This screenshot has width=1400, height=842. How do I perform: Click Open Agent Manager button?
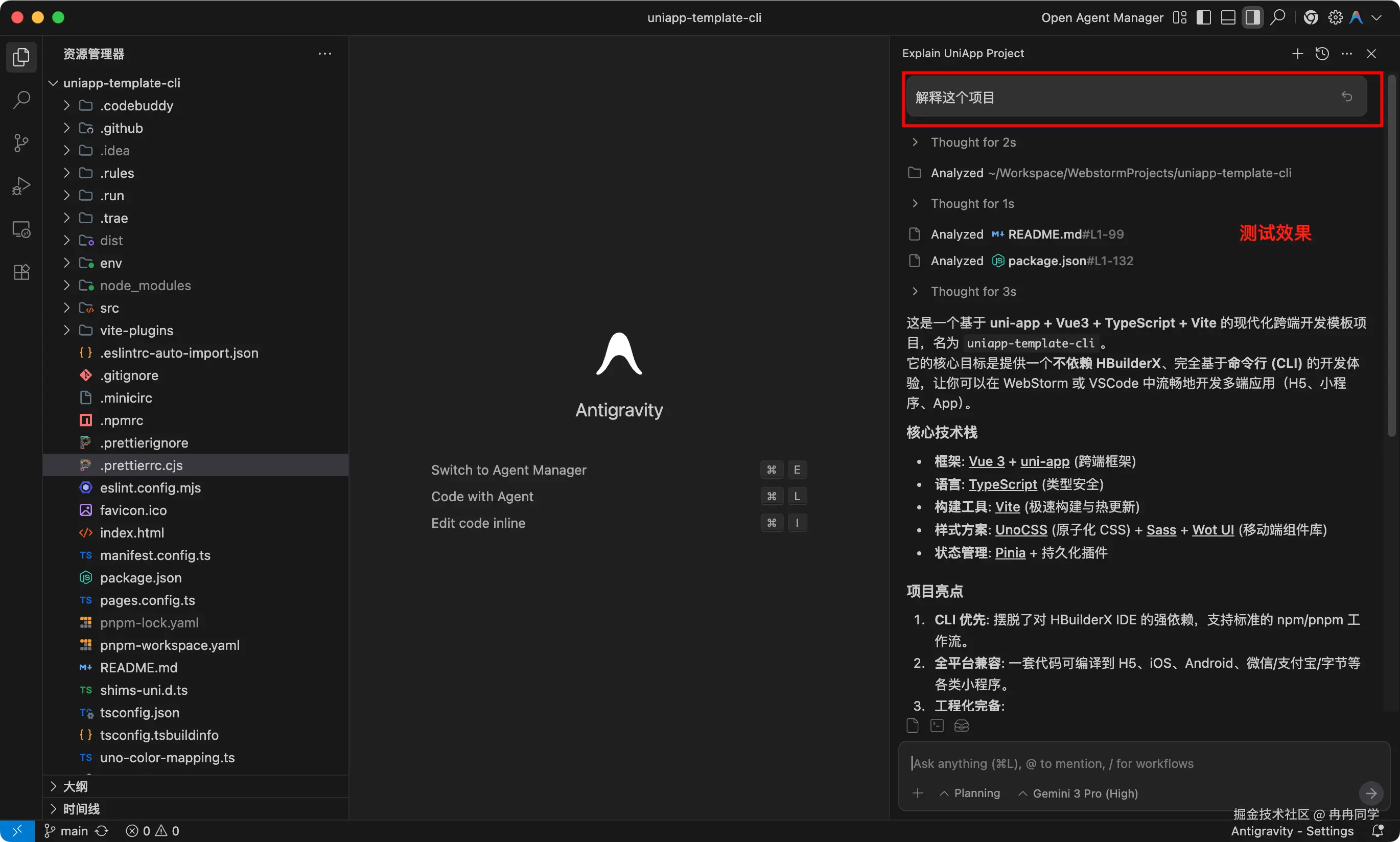(1102, 17)
